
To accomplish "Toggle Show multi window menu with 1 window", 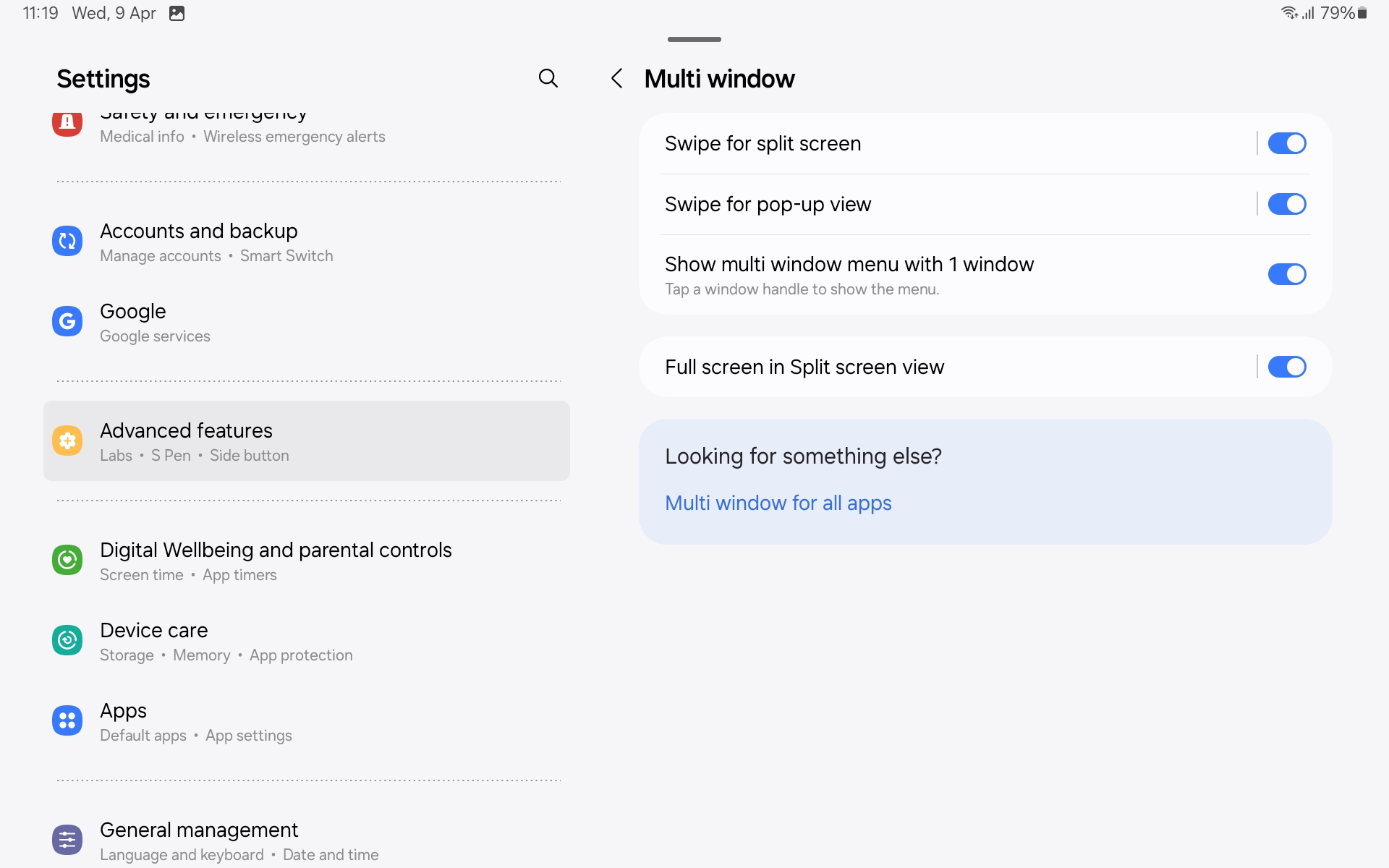I will tap(1286, 274).
